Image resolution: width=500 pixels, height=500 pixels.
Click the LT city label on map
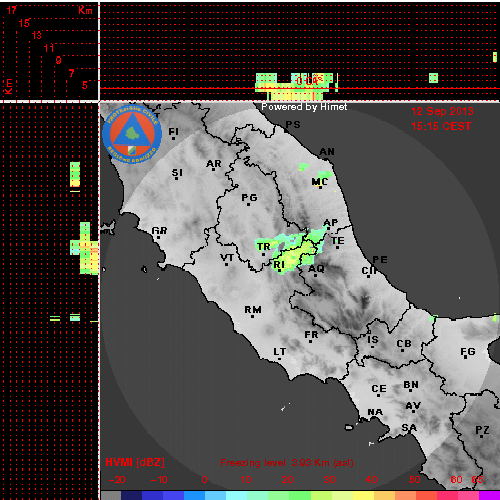click(280, 352)
